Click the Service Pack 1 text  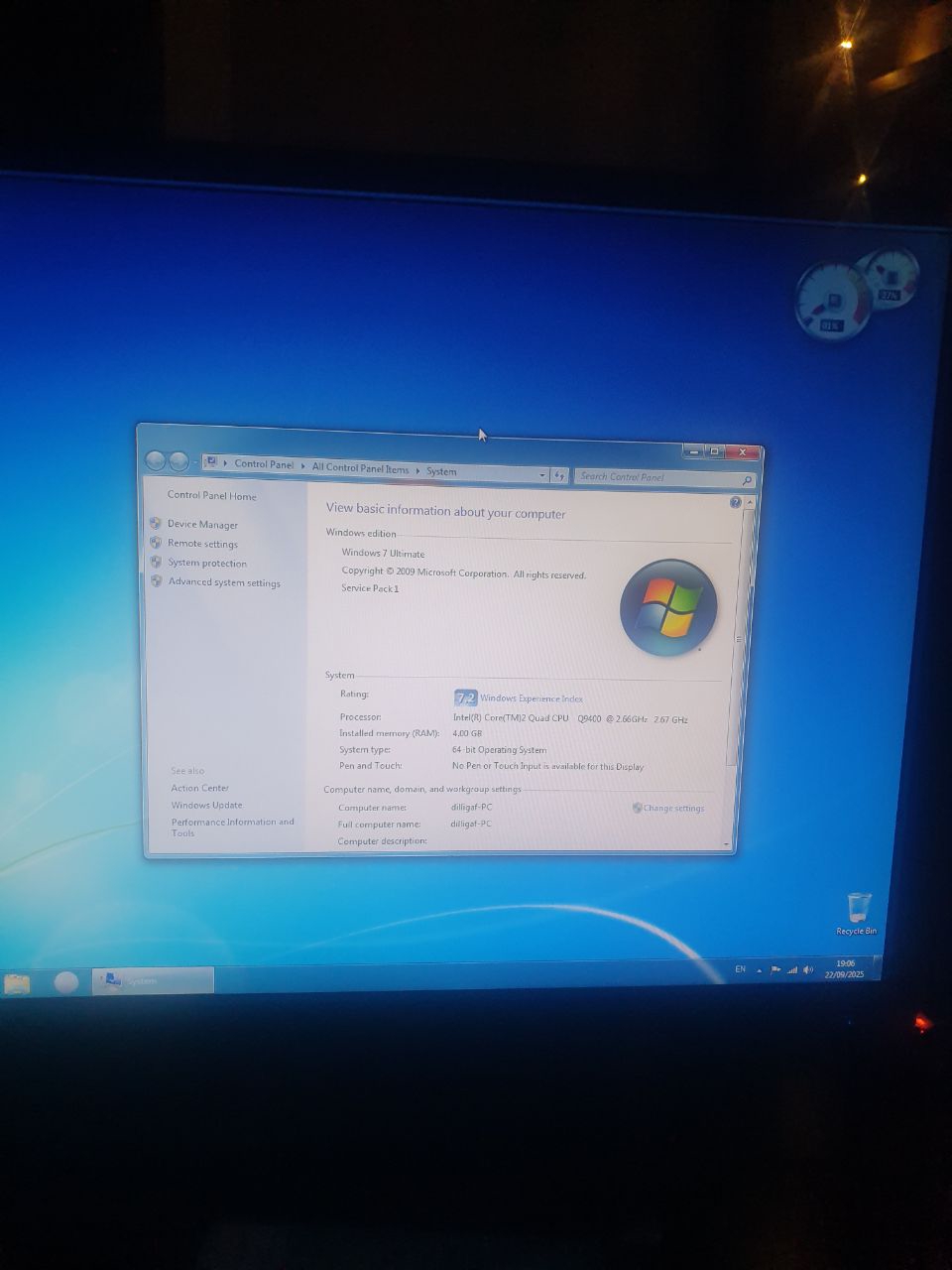point(370,588)
